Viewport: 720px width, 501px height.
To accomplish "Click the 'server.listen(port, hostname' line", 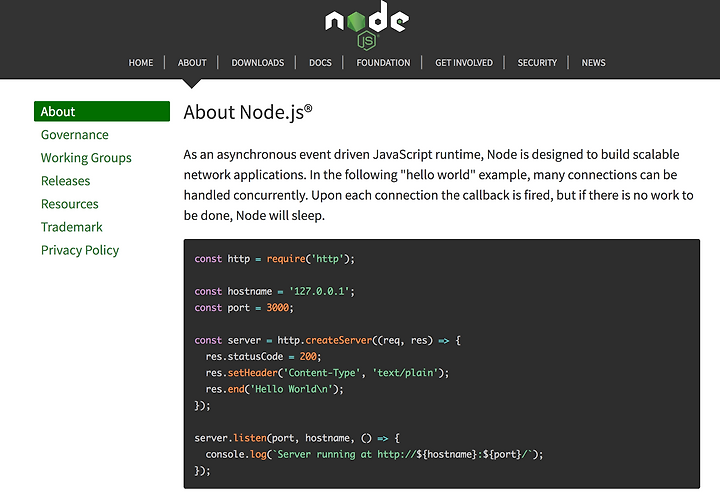I will click(297, 438).
